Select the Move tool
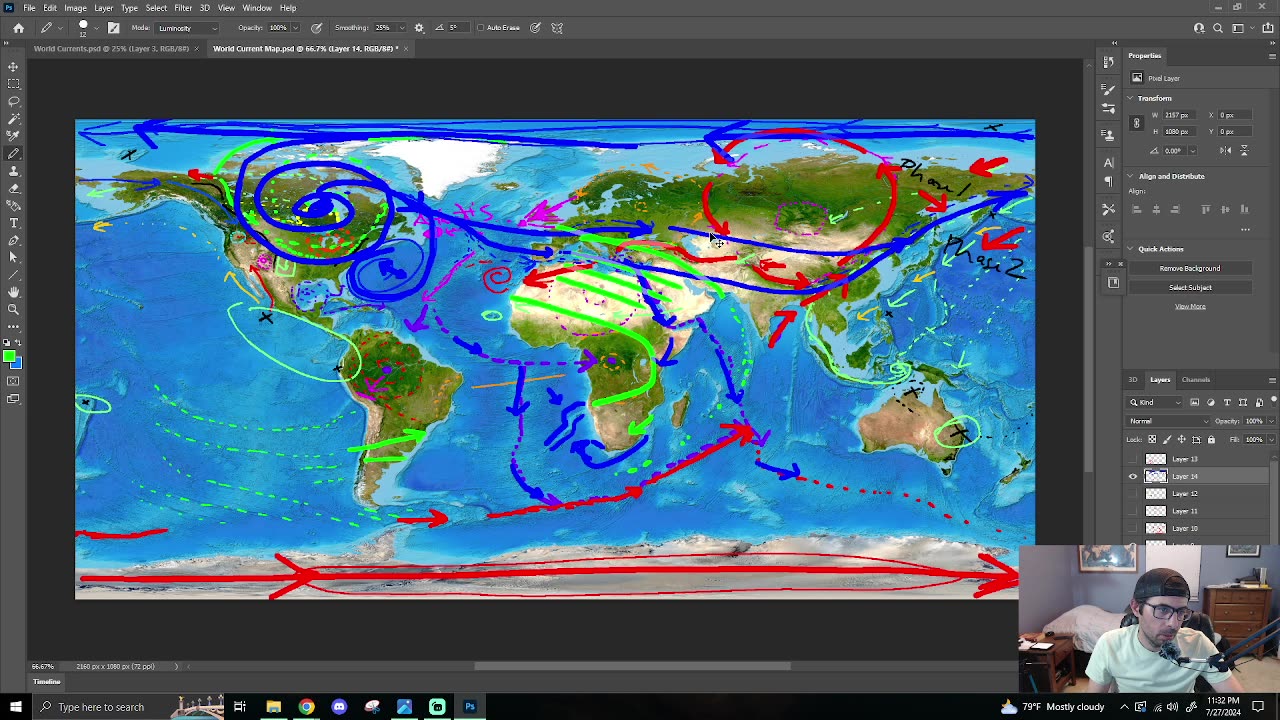1280x720 pixels. click(x=13, y=67)
